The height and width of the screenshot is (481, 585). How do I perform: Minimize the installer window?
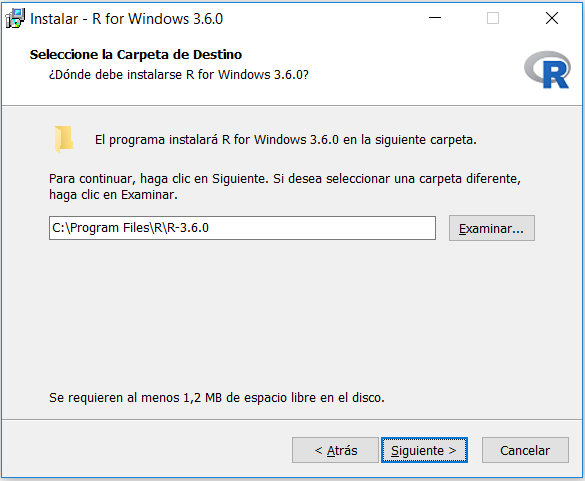point(435,18)
